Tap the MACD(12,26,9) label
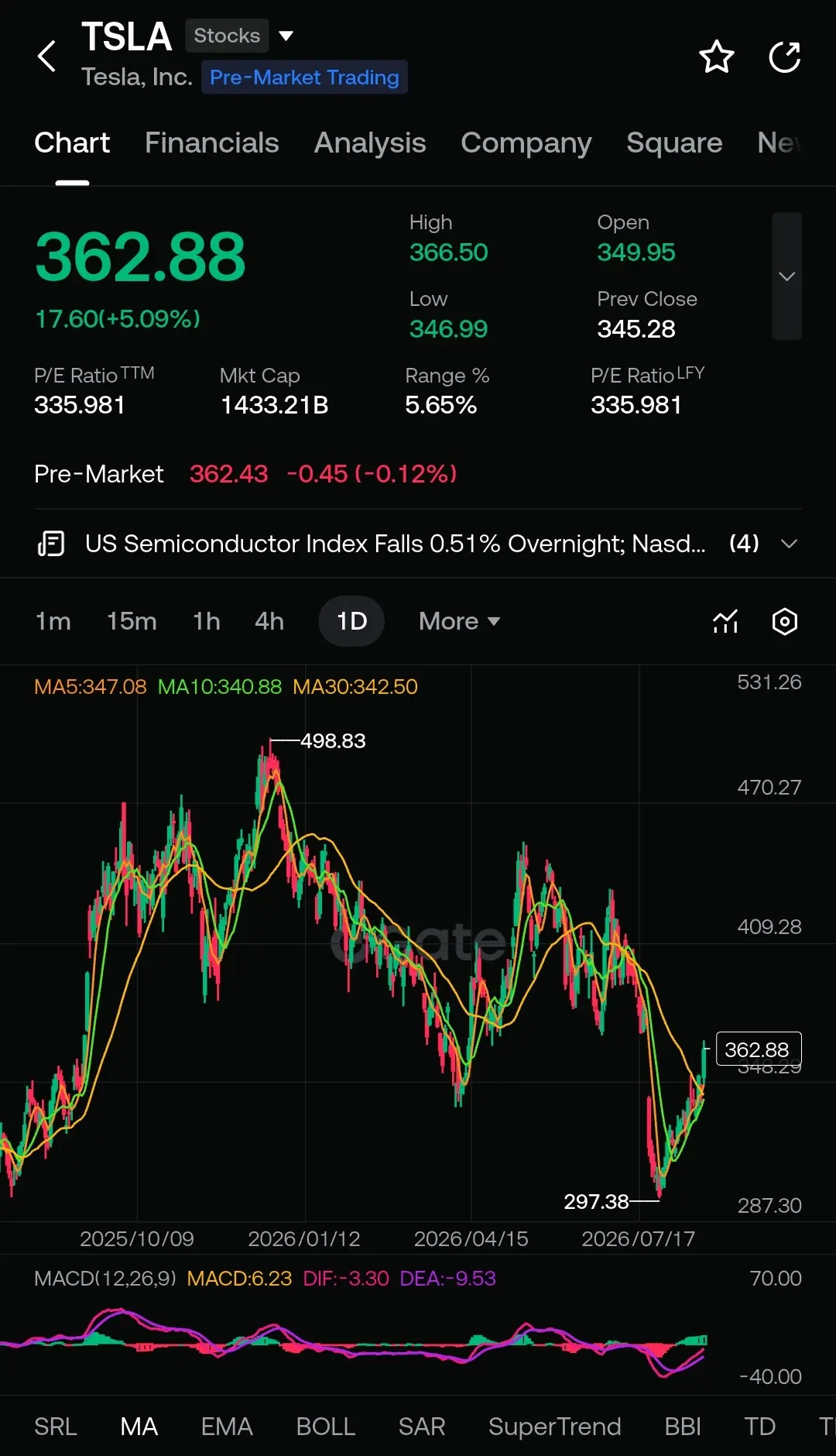Image resolution: width=836 pixels, height=1456 pixels. 105,1279
